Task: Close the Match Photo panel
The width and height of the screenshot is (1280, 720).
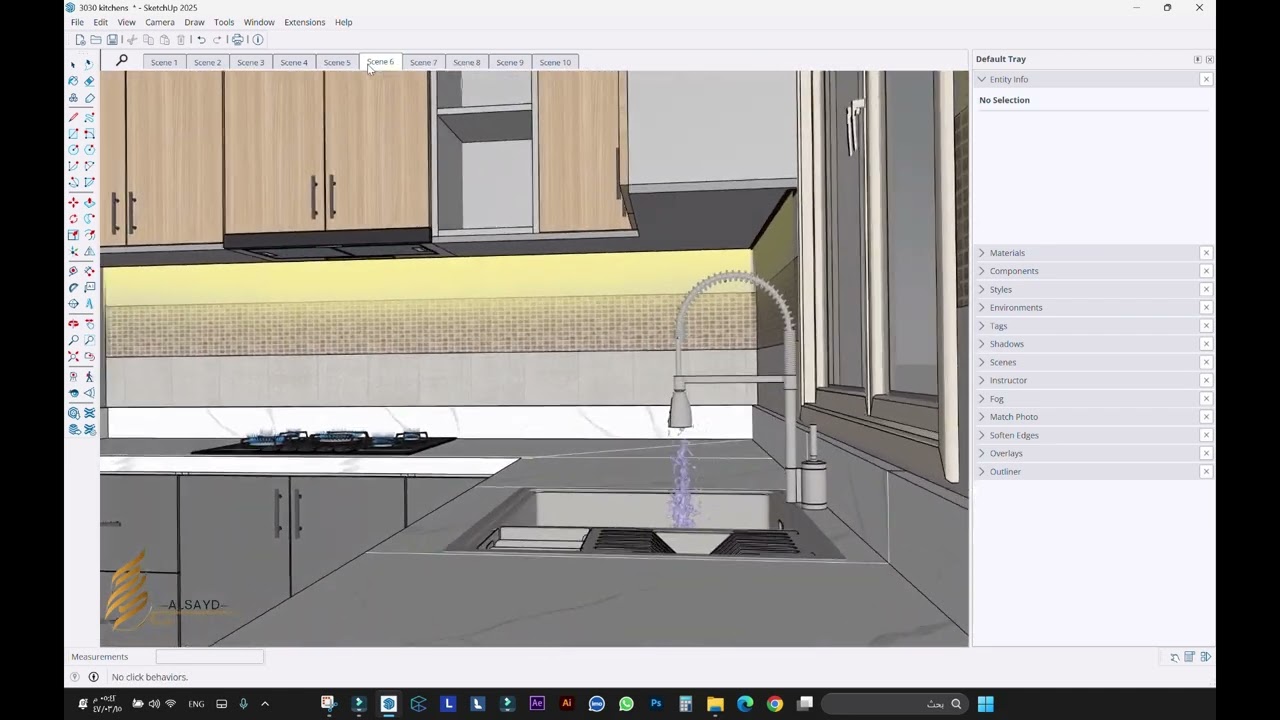Action: tap(1206, 417)
